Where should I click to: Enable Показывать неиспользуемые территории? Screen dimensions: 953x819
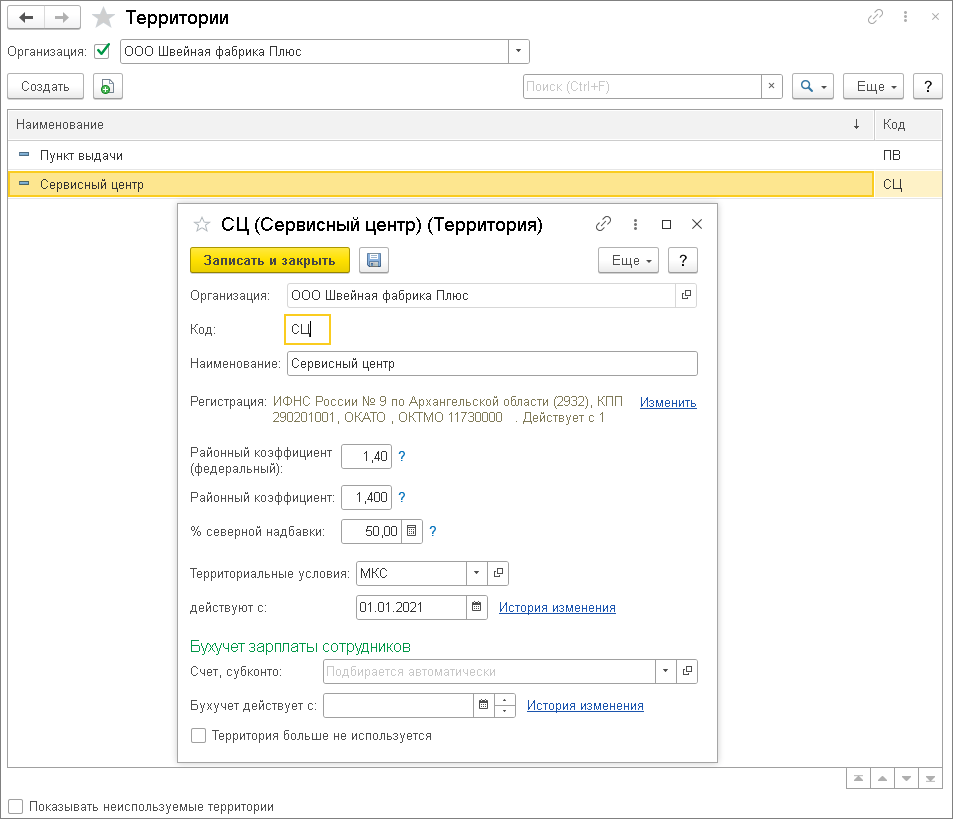click(x=15, y=806)
